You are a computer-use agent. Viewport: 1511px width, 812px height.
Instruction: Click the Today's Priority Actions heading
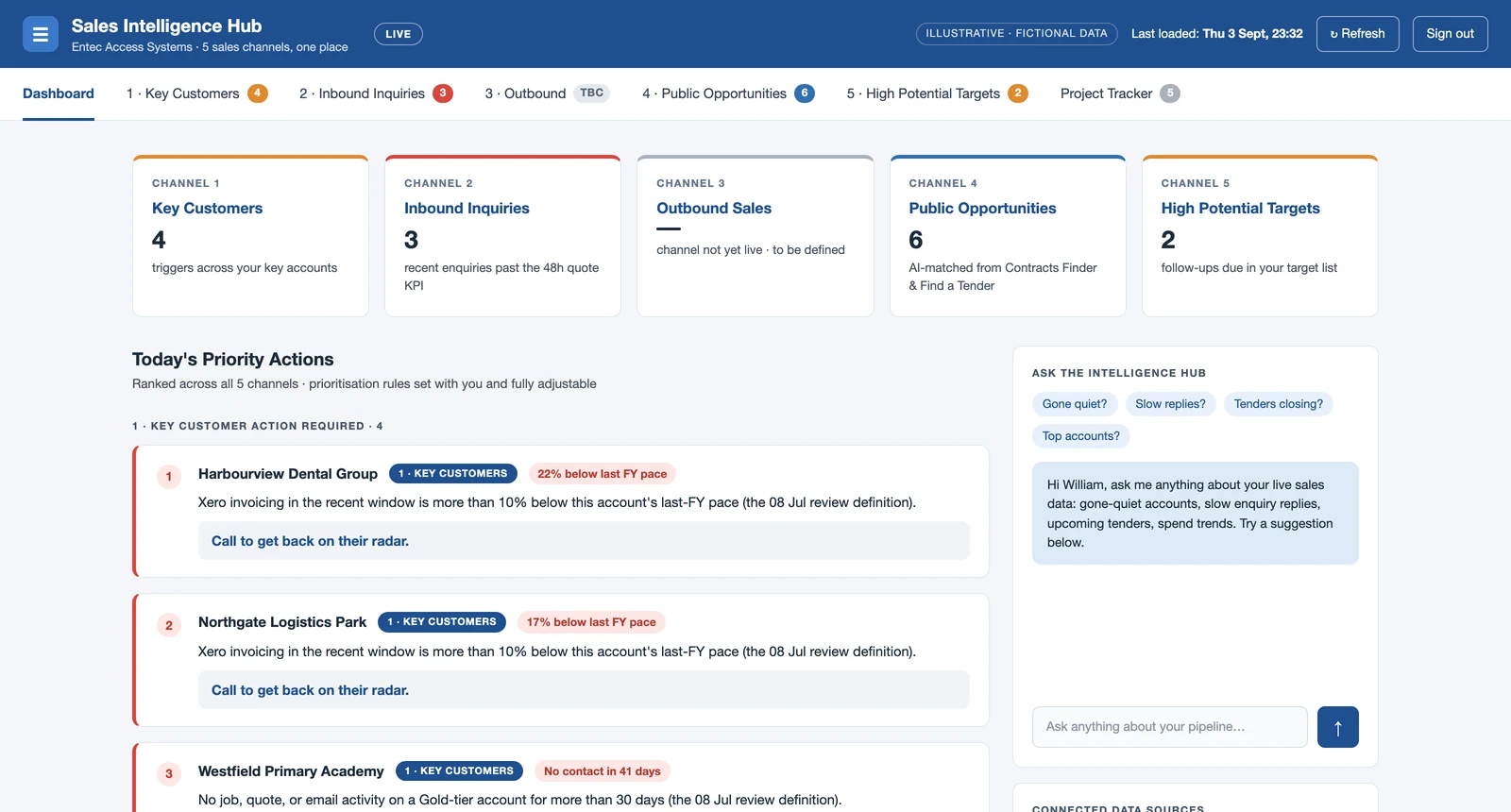pos(233,360)
